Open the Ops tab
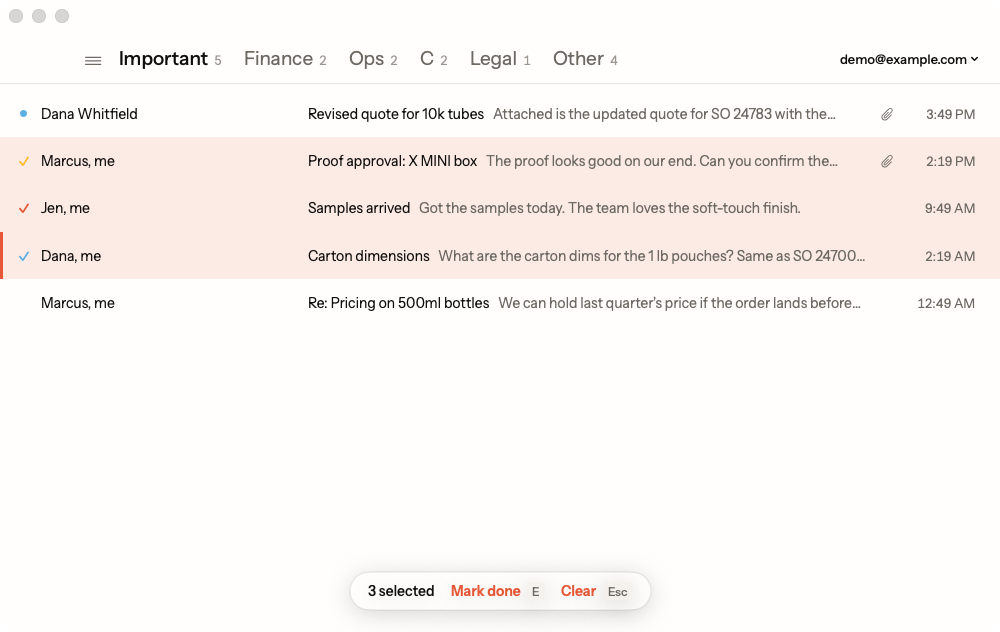 click(373, 59)
